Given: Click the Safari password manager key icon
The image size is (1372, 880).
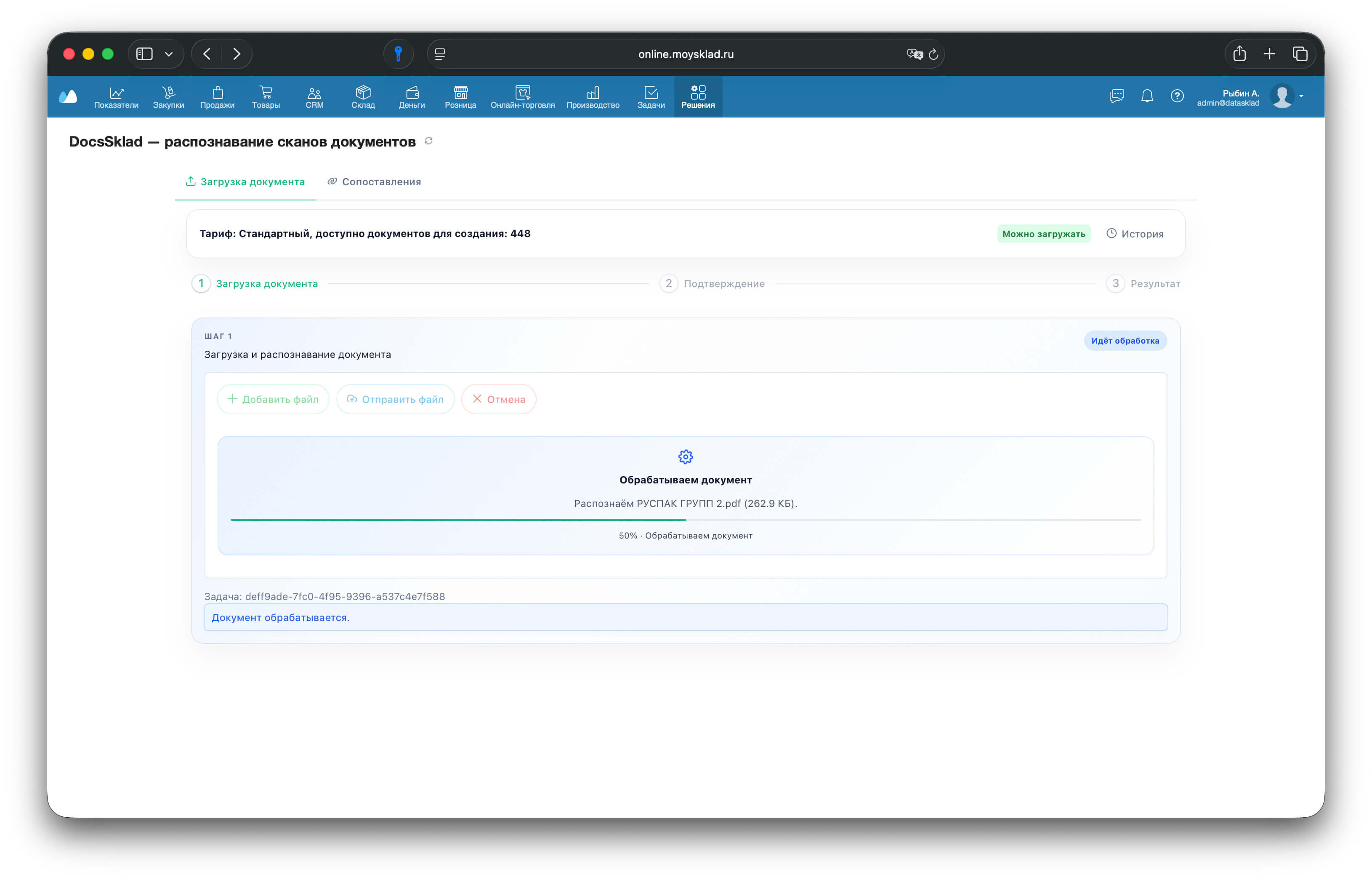Looking at the screenshot, I should [398, 54].
